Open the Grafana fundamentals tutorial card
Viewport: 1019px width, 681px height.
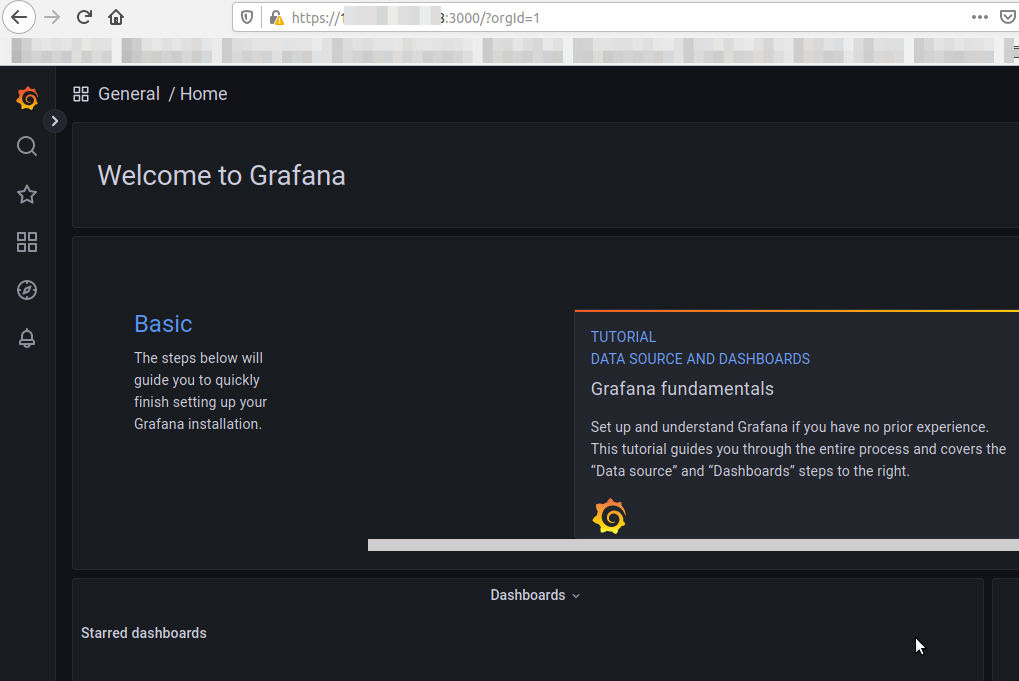(682, 389)
